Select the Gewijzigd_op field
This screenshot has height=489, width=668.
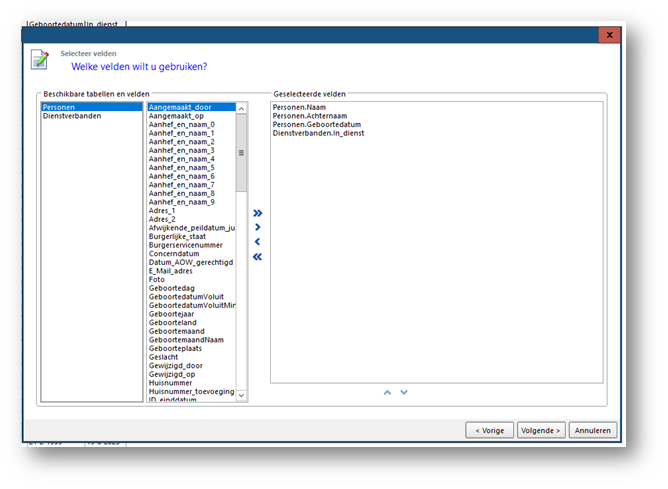click(x=191, y=374)
